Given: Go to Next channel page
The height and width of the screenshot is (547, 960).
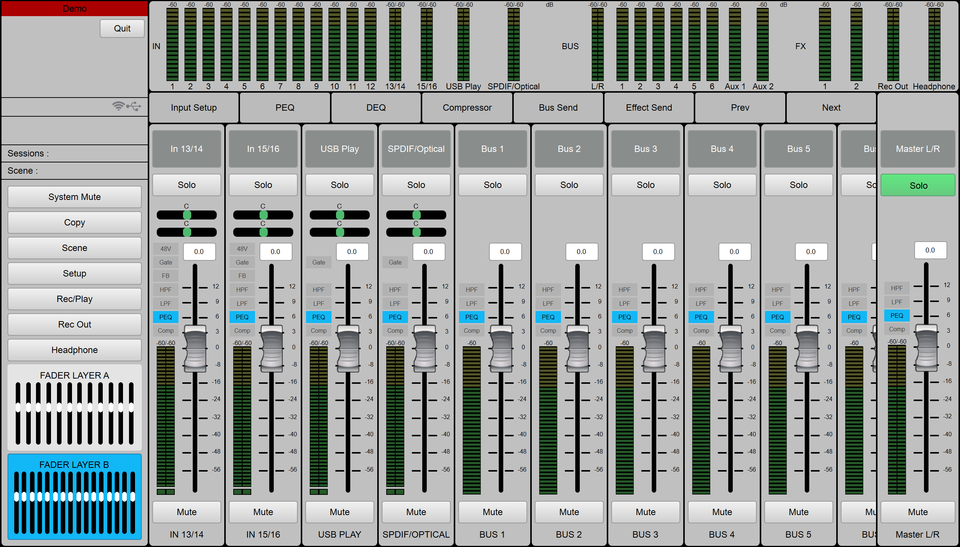Looking at the screenshot, I should (x=831, y=108).
